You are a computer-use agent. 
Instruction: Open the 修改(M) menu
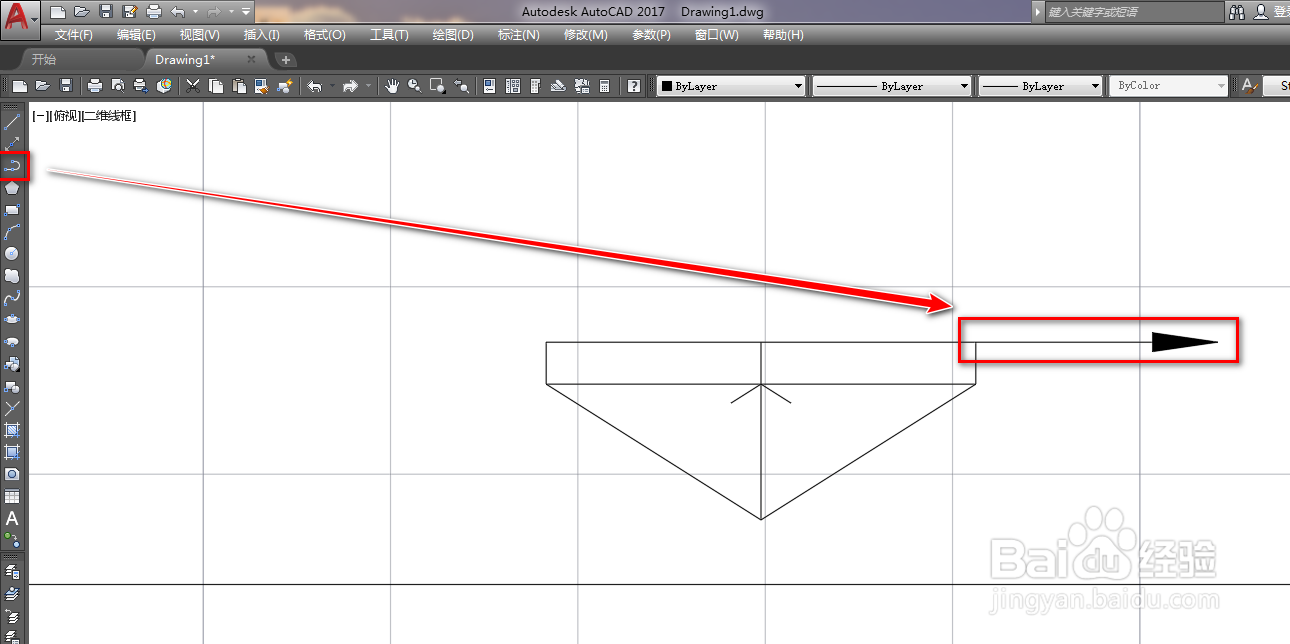(585, 35)
